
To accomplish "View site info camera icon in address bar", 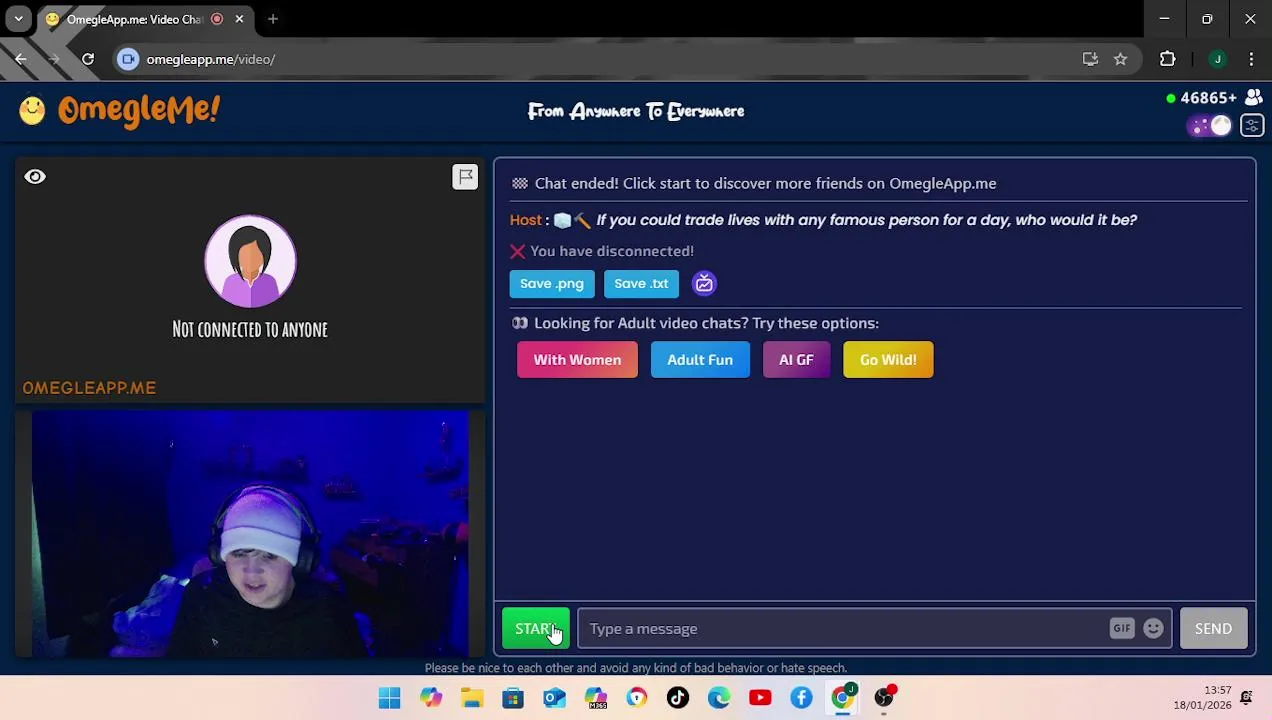I will click(128, 59).
